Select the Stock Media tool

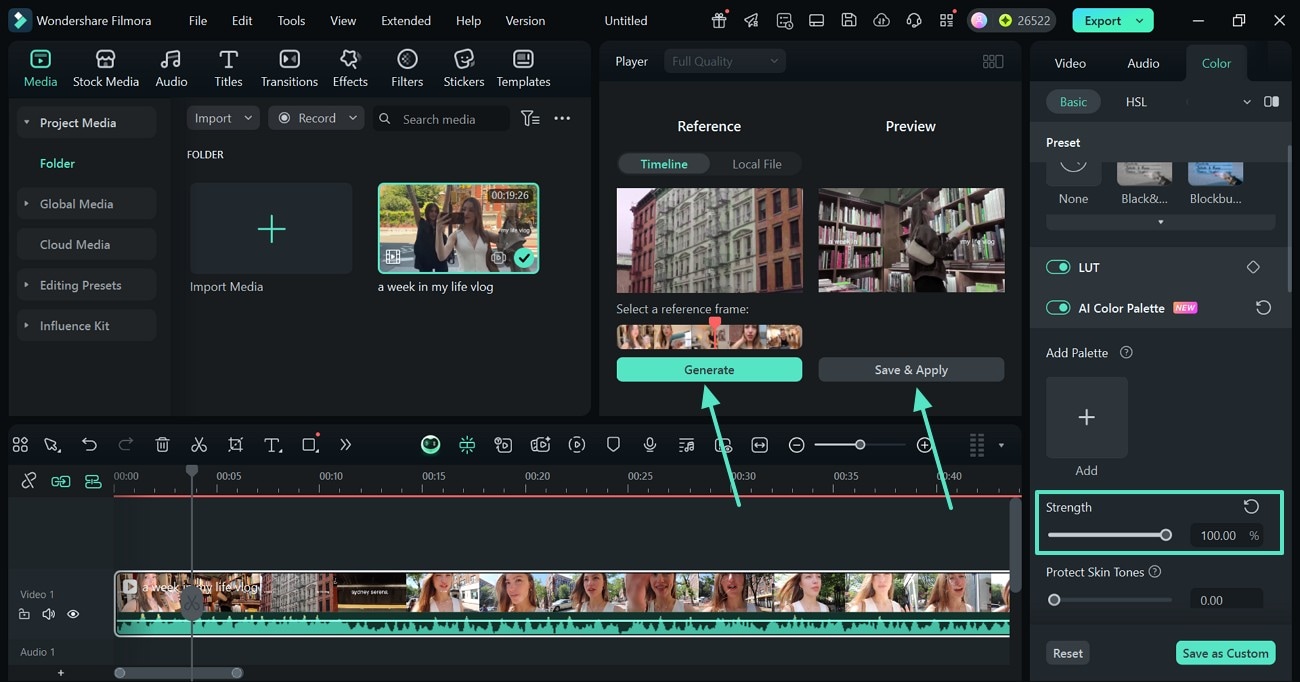click(x=106, y=68)
